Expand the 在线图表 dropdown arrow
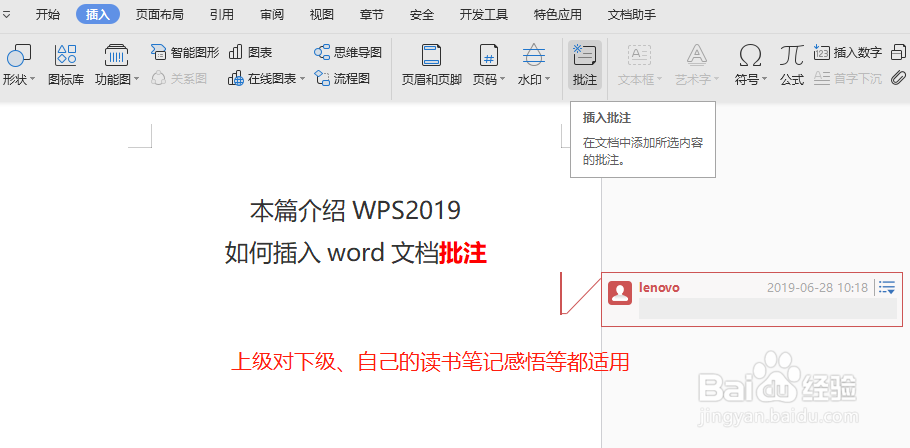Screen dimensions: 910x448 point(301,79)
